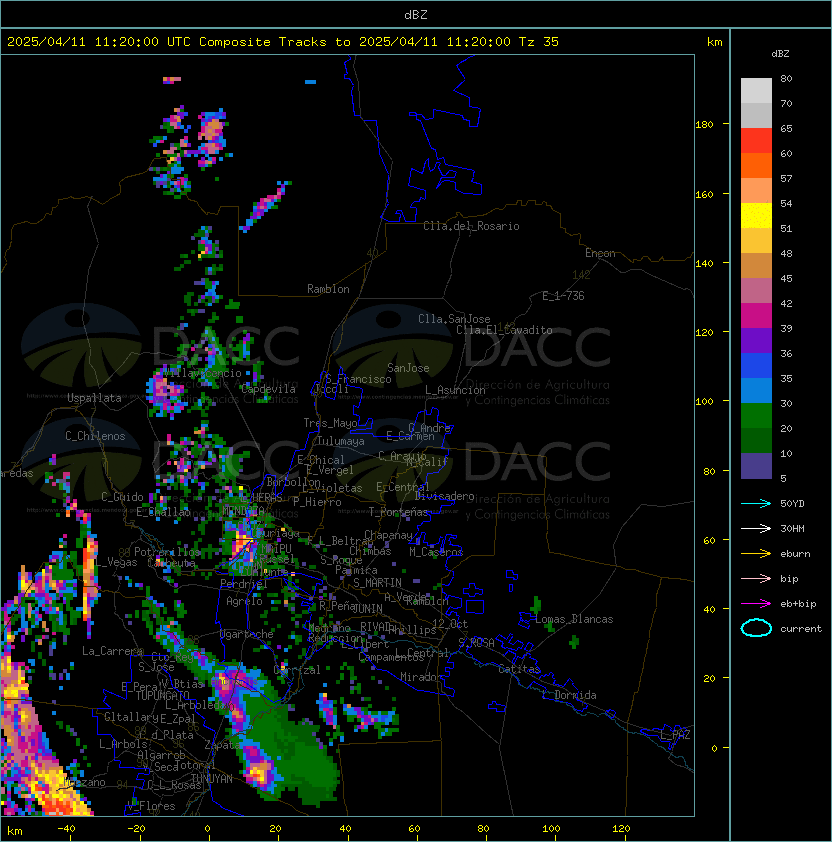Screen dimensions: 832x842
Task: Select the purple 36-39 dBZ color band
Action: click(756, 340)
